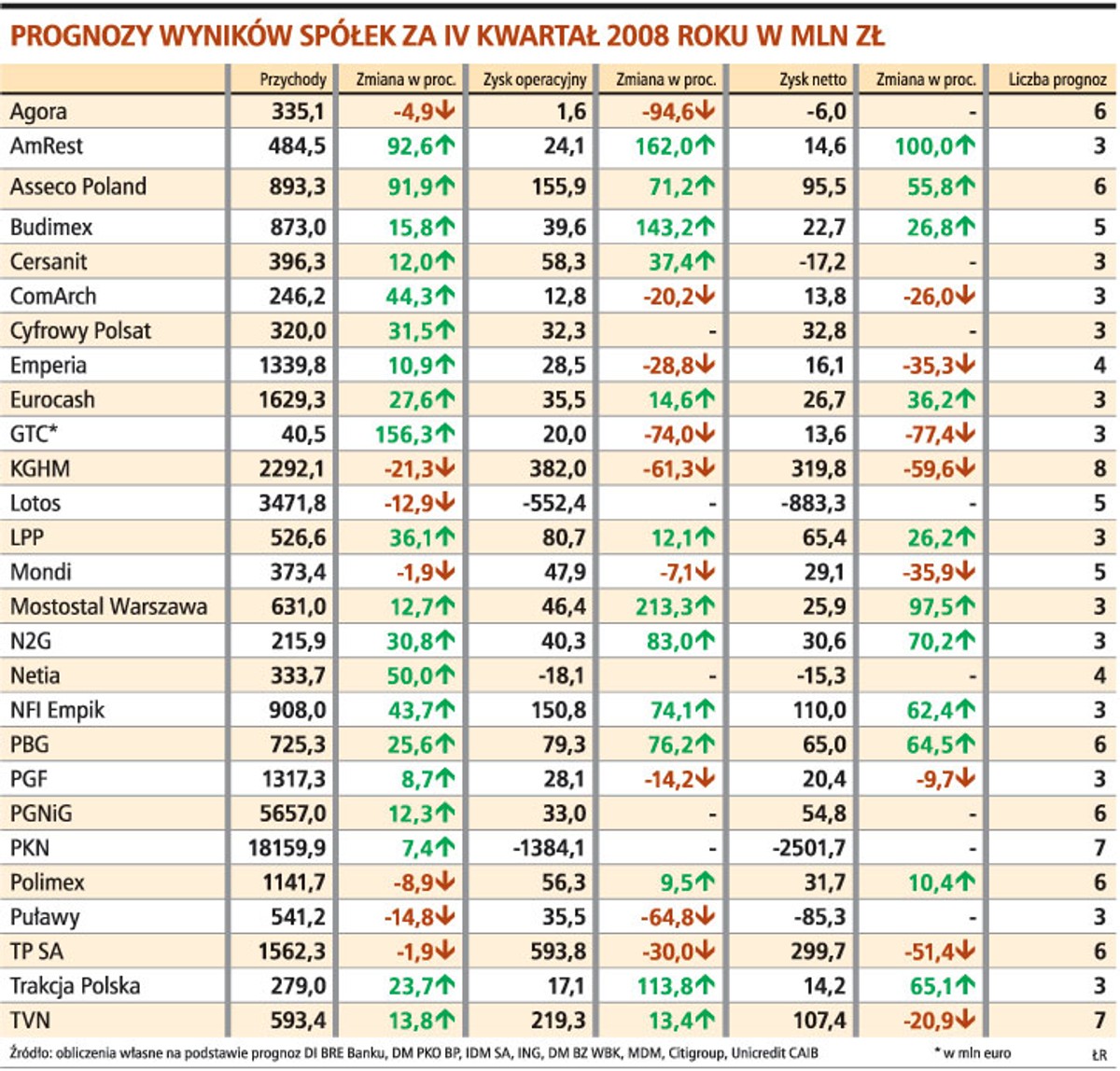Click TP SA operating profit 593,8

pos(557,953)
